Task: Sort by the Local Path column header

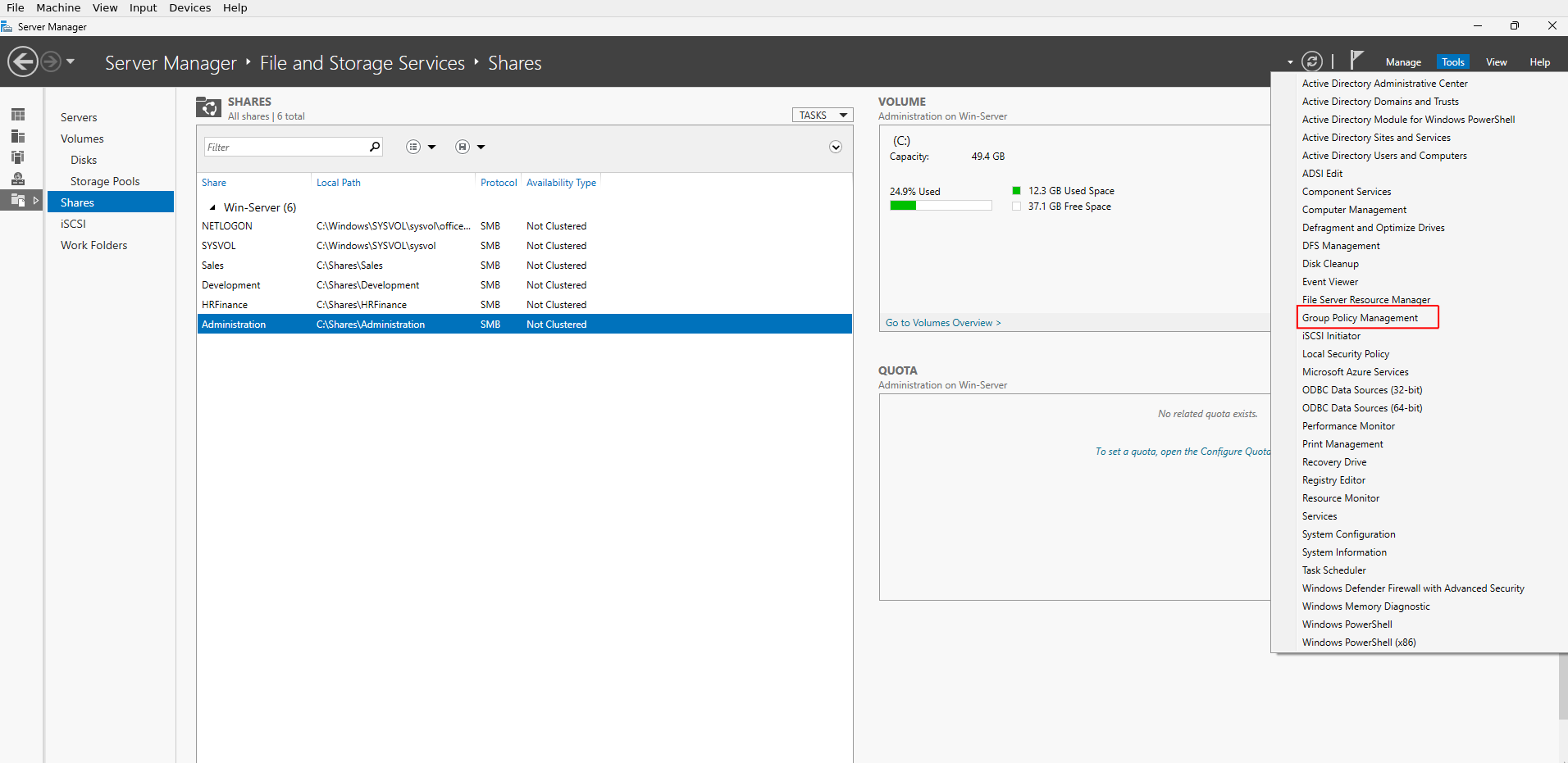Action: [339, 183]
